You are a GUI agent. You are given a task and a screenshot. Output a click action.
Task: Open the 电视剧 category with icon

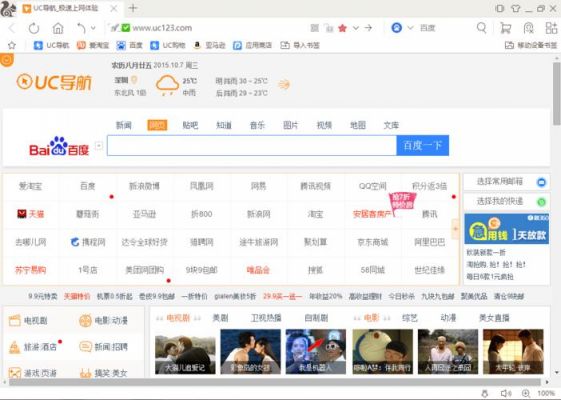28,320
